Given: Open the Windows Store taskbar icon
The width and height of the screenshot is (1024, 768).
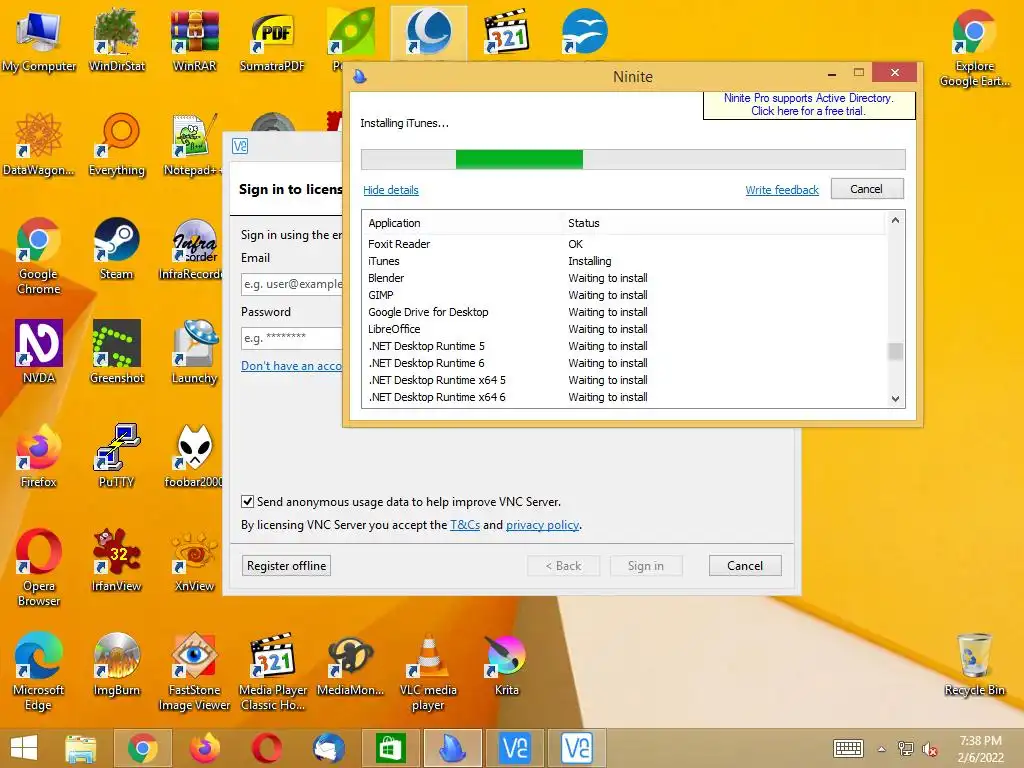Looking at the screenshot, I should 391,748.
